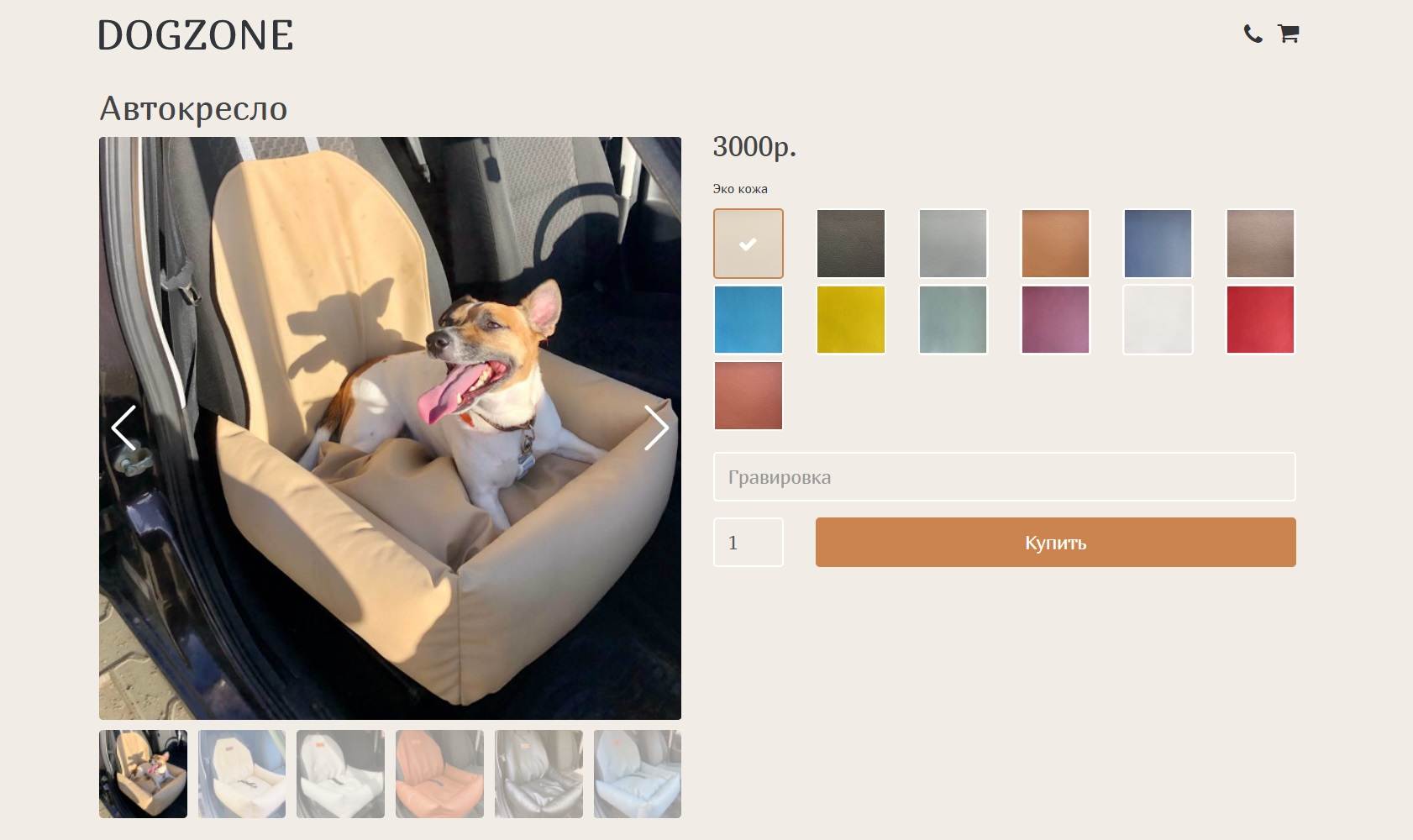Pick the navy blue leather swatch

[1158, 244]
